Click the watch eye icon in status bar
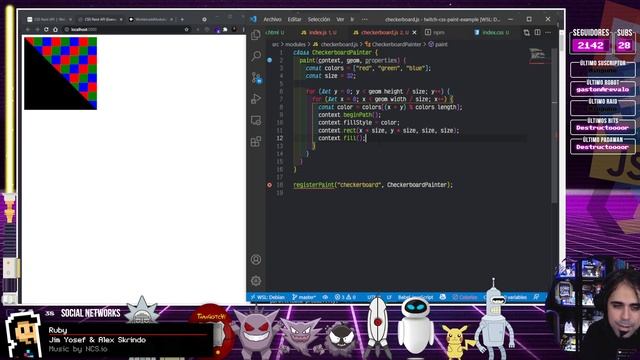 click(x=325, y=297)
